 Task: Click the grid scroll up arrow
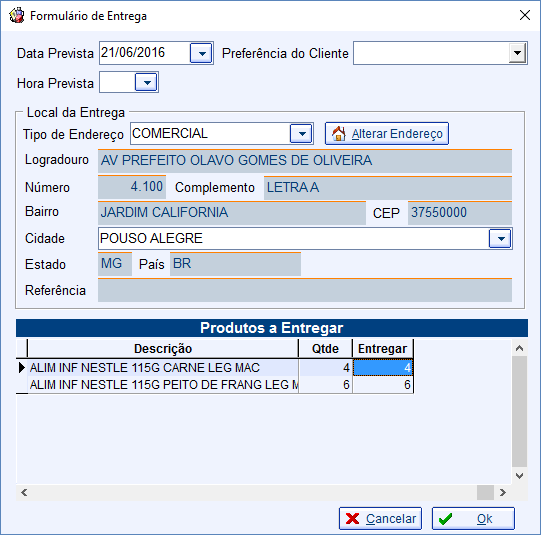(x=519, y=348)
